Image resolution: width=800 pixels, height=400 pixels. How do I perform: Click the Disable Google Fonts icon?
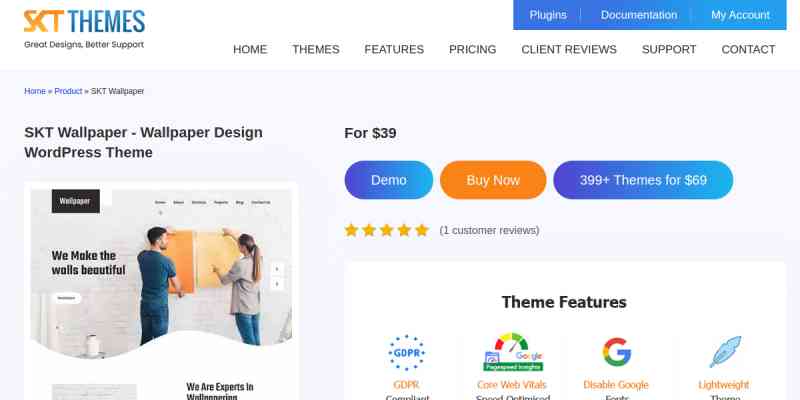coord(616,352)
